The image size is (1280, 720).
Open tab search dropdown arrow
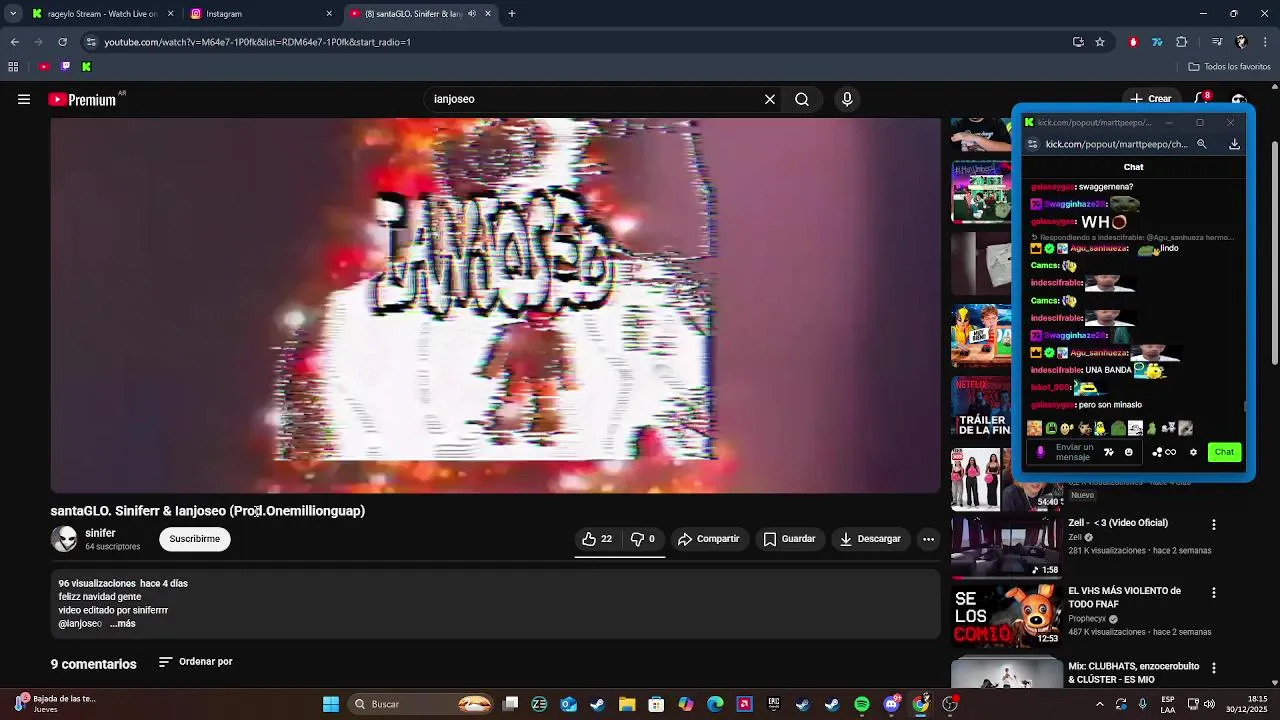pyautogui.click(x=12, y=14)
